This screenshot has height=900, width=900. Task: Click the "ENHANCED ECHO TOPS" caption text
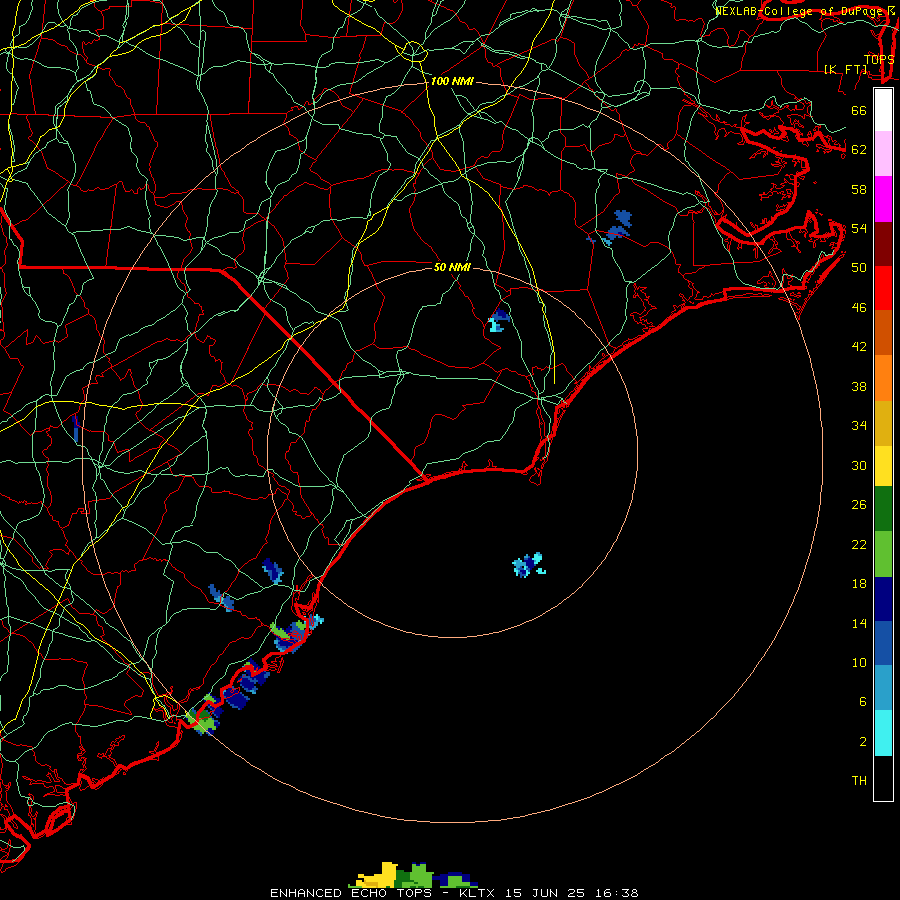click(x=351, y=893)
